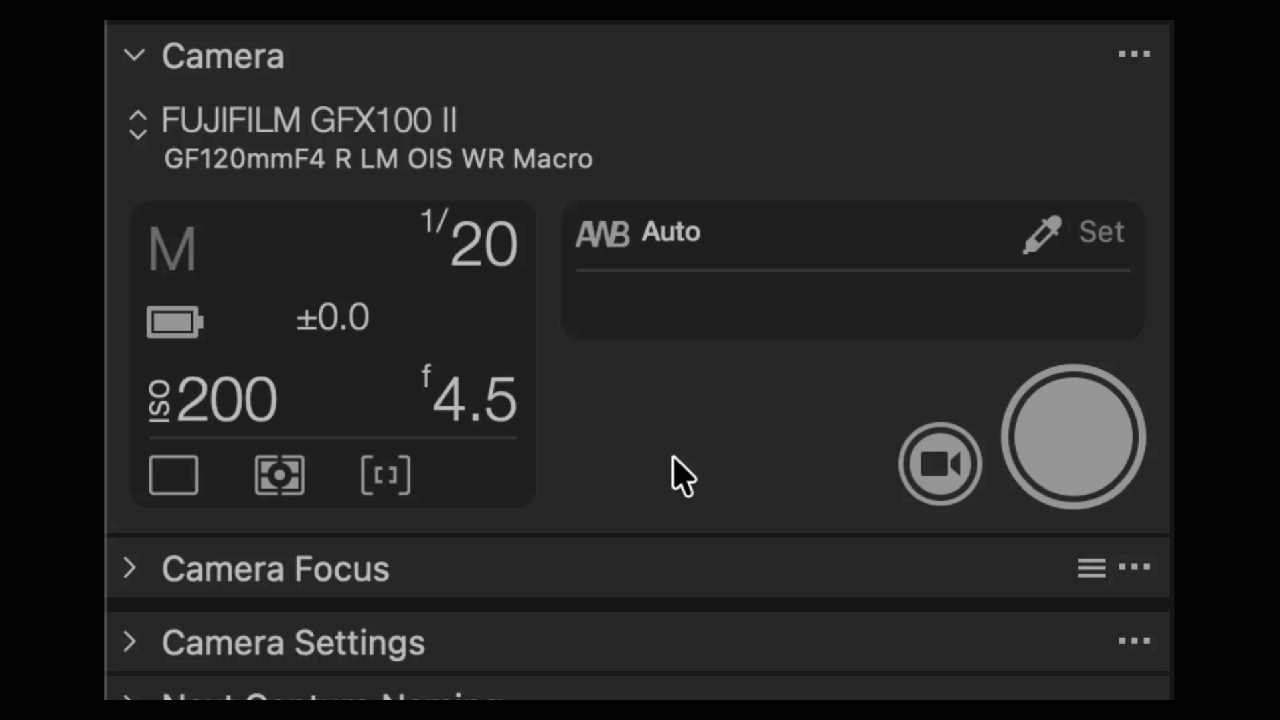Click the white balance eyedropper icon
Viewport: 1280px width, 720px height.
point(1042,234)
